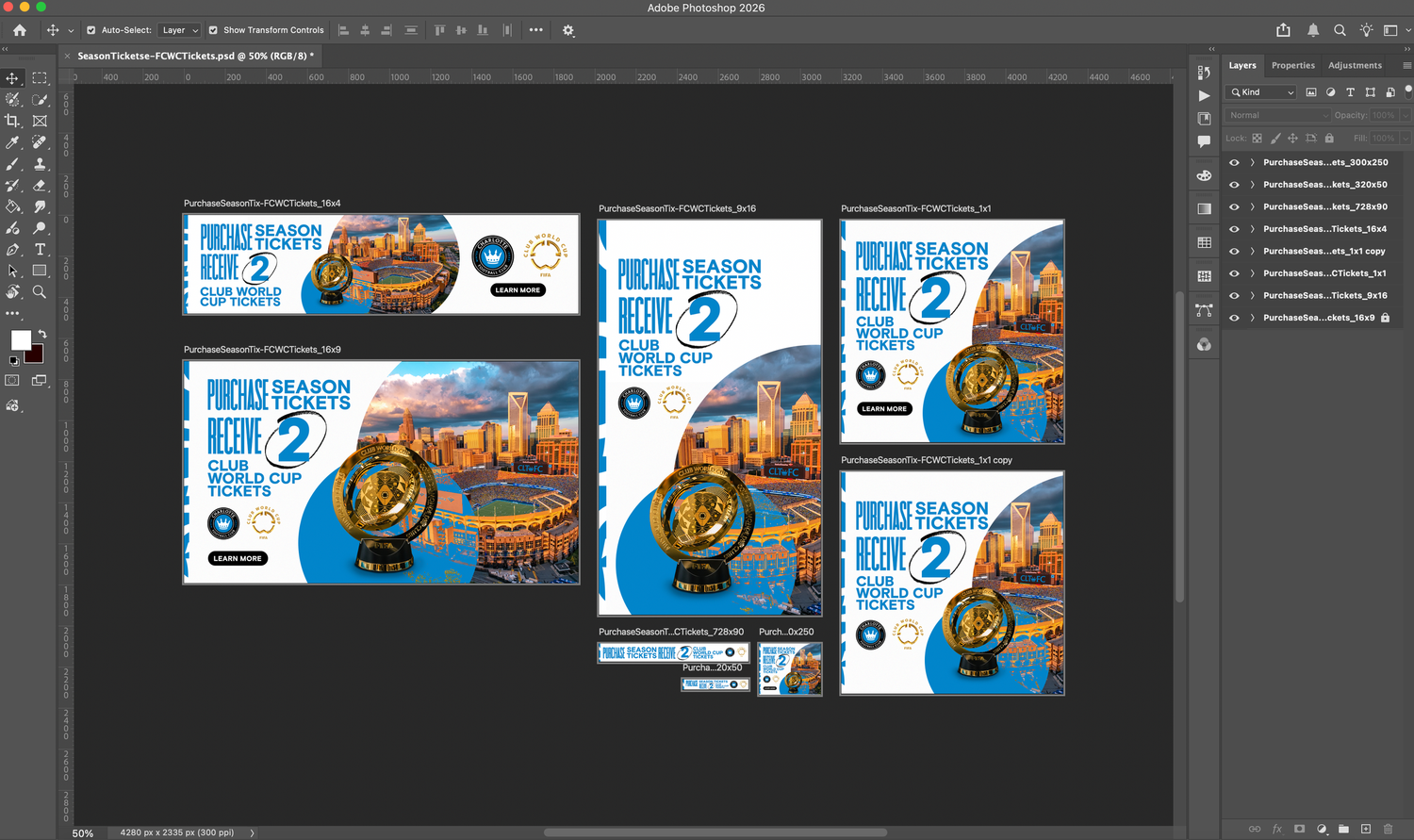Switch to the Adjustments tab
The height and width of the screenshot is (840, 1414).
[1355, 65]
